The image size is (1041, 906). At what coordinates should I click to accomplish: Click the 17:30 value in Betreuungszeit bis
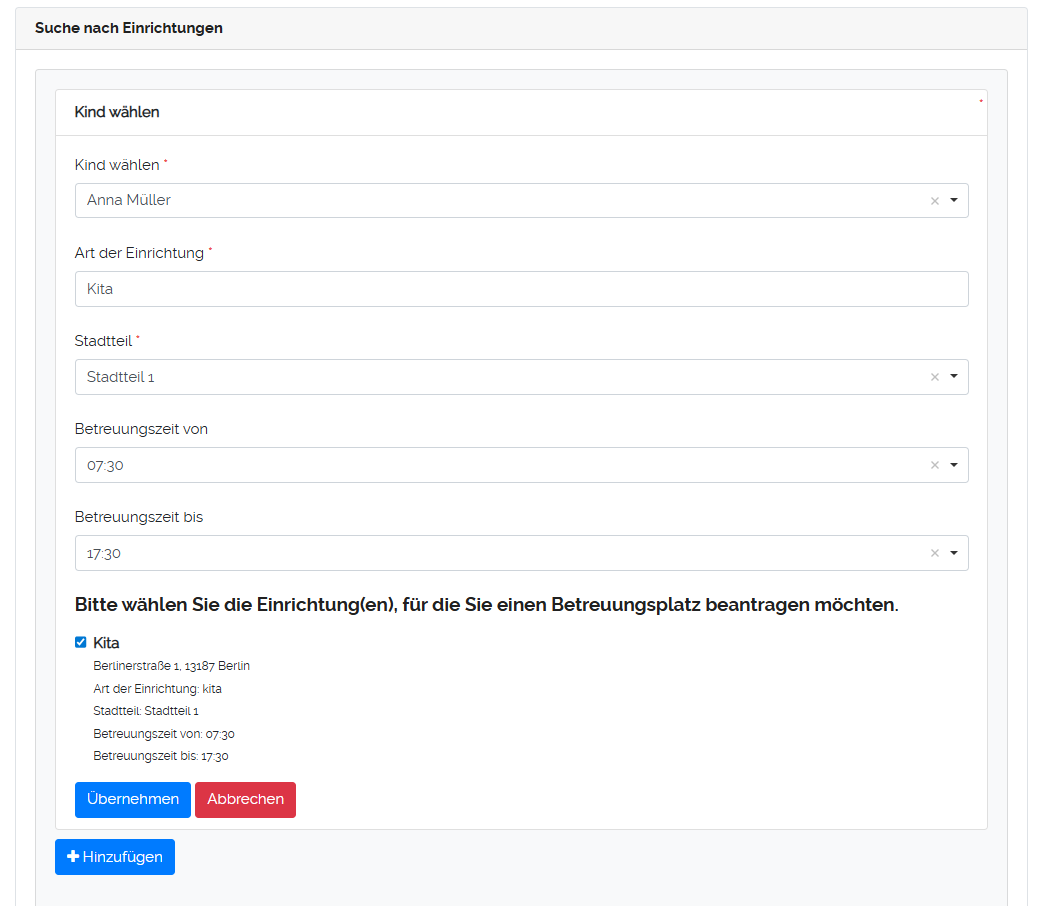(104, 553)
